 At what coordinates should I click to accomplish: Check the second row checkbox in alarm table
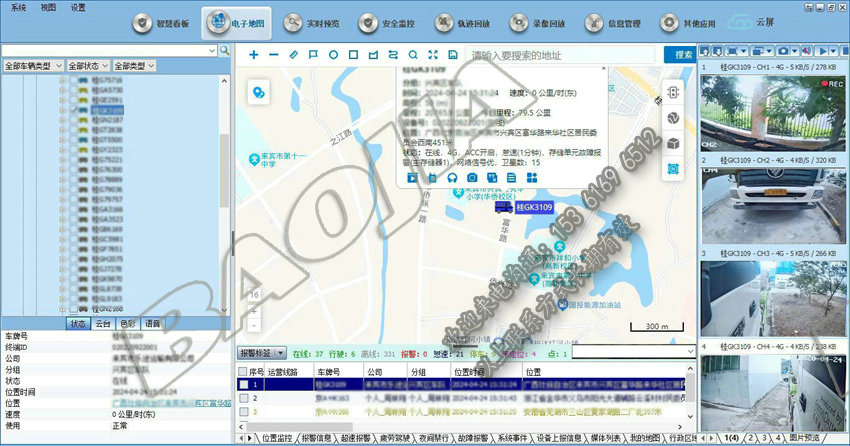(242, 397)
